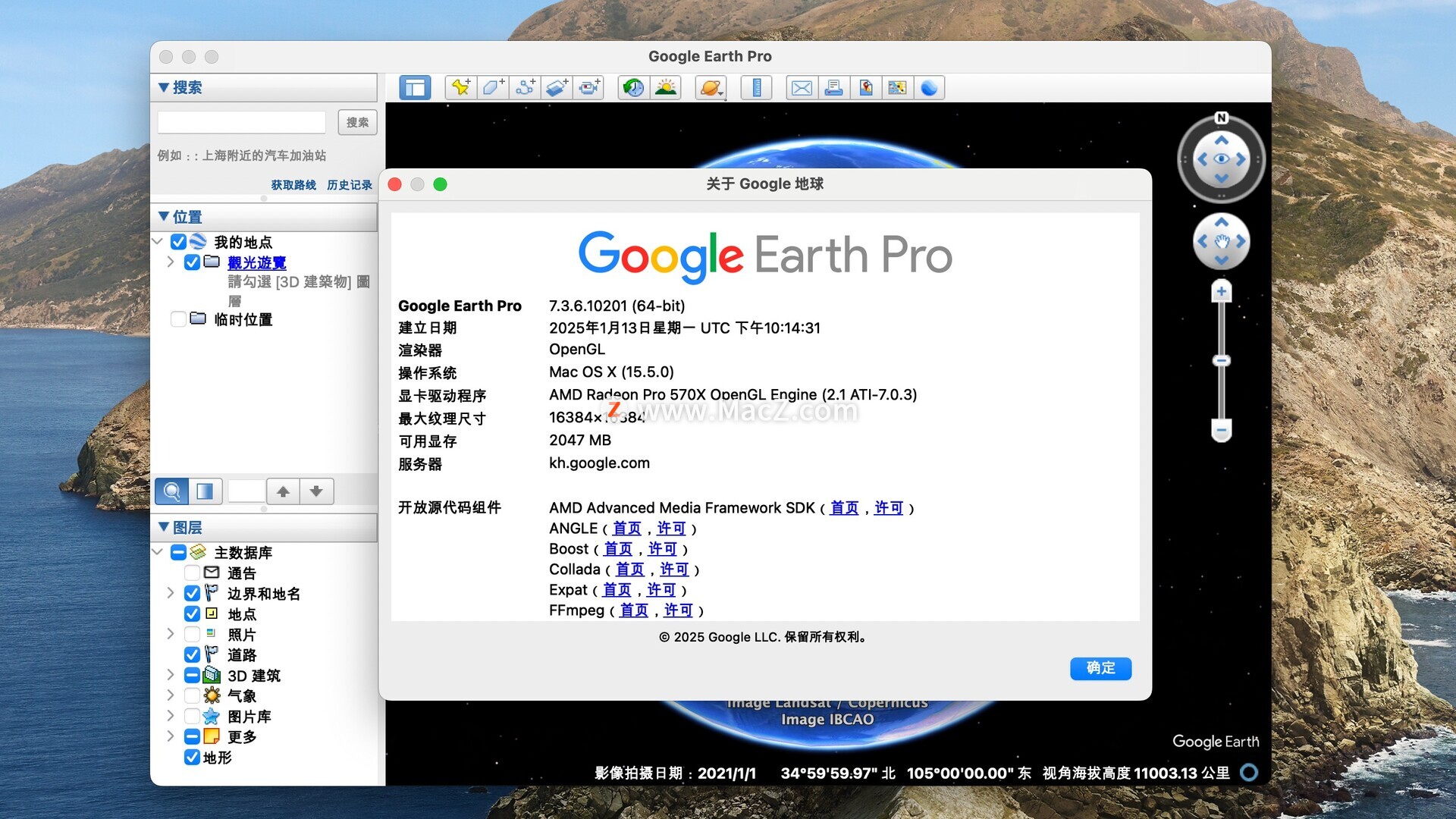Click in the search text field
The image size is (1456, 819).
[x=242, y=123]
